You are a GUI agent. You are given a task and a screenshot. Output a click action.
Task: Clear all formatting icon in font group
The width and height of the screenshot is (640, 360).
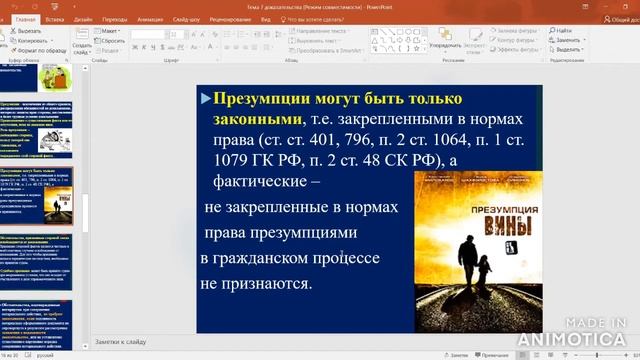point(215,35)
